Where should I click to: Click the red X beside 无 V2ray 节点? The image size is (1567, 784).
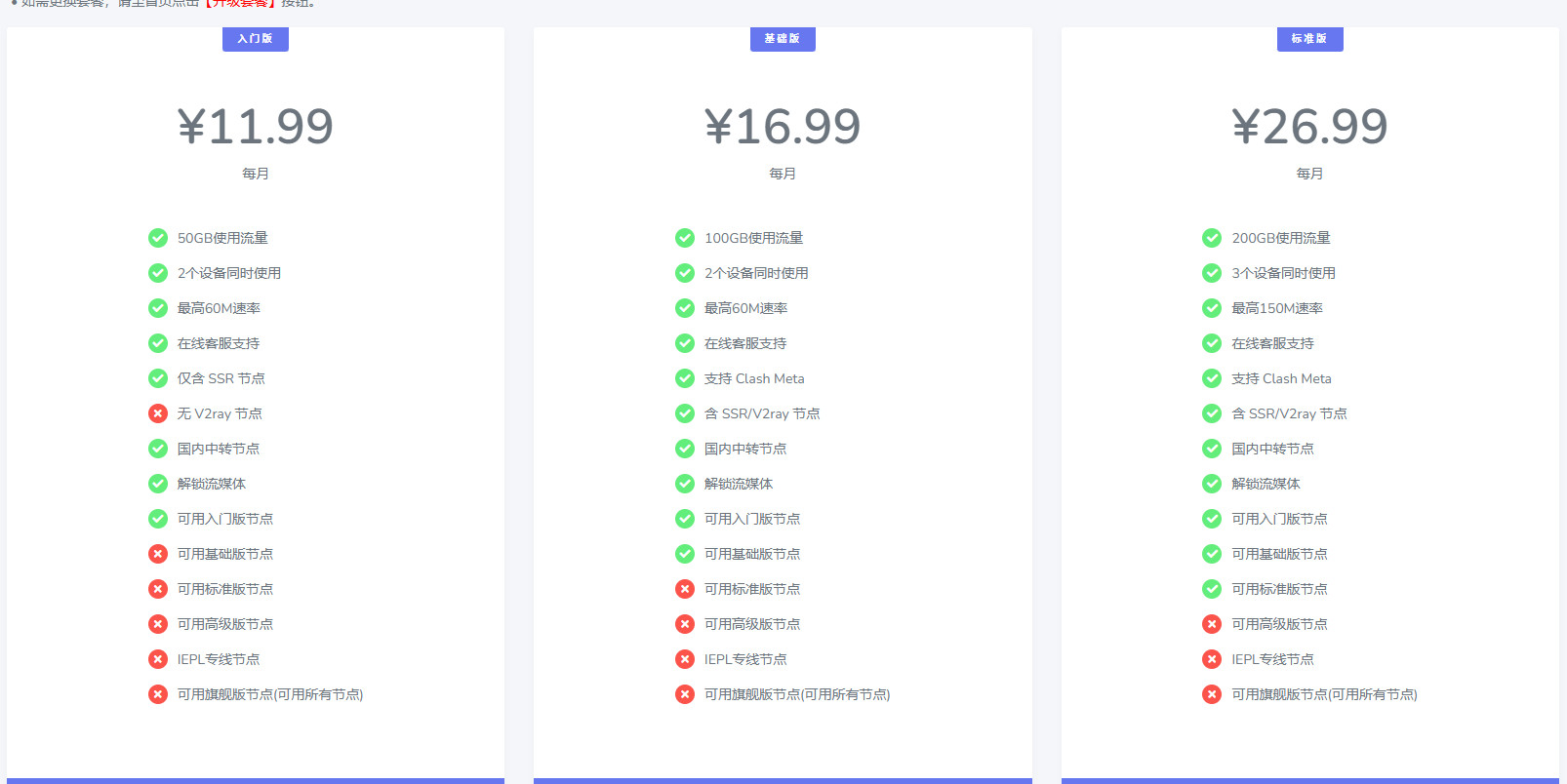click(158, 413)
